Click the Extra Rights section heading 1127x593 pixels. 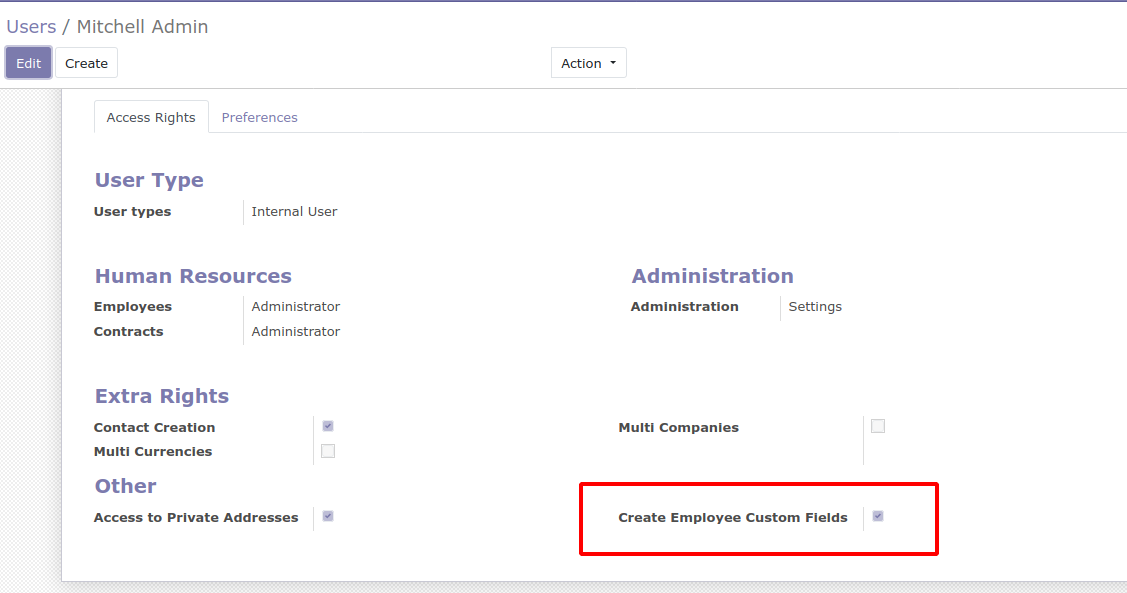(162, 396)
